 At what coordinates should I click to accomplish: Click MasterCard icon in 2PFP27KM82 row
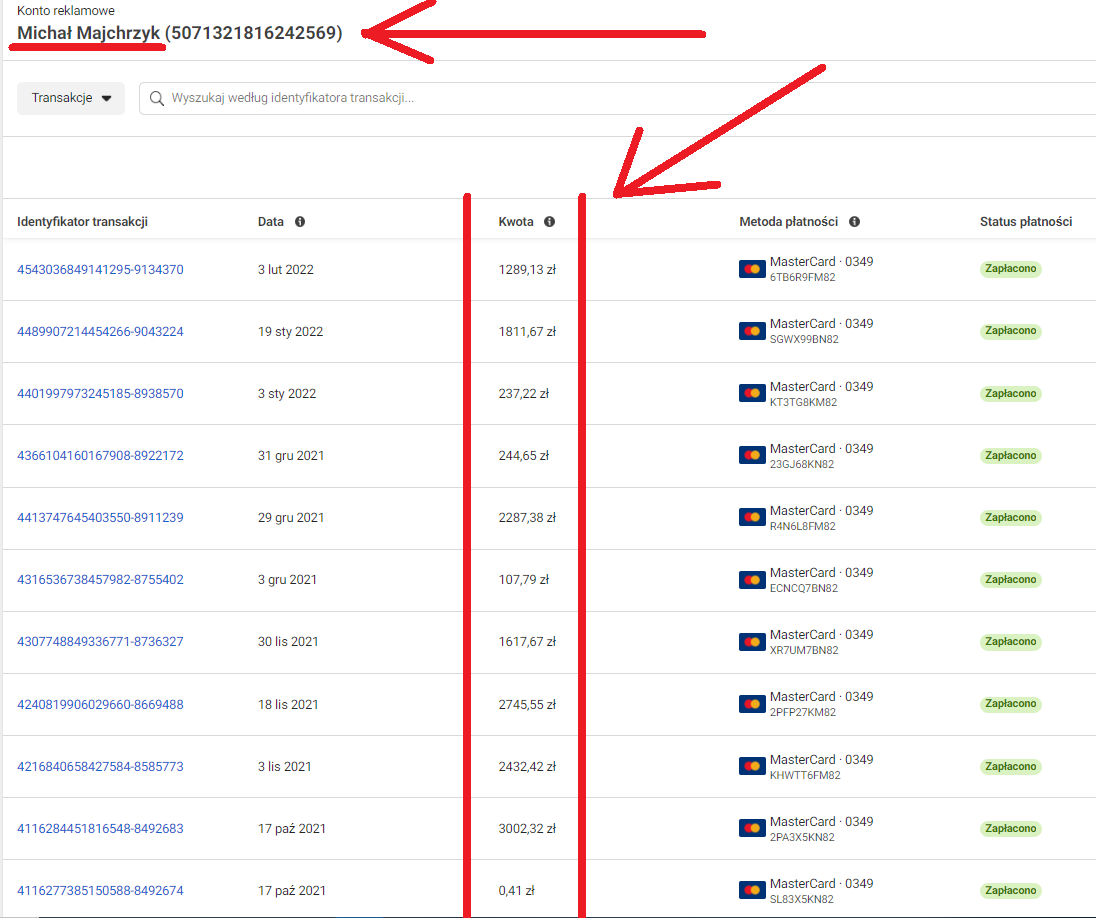[752, 704]
